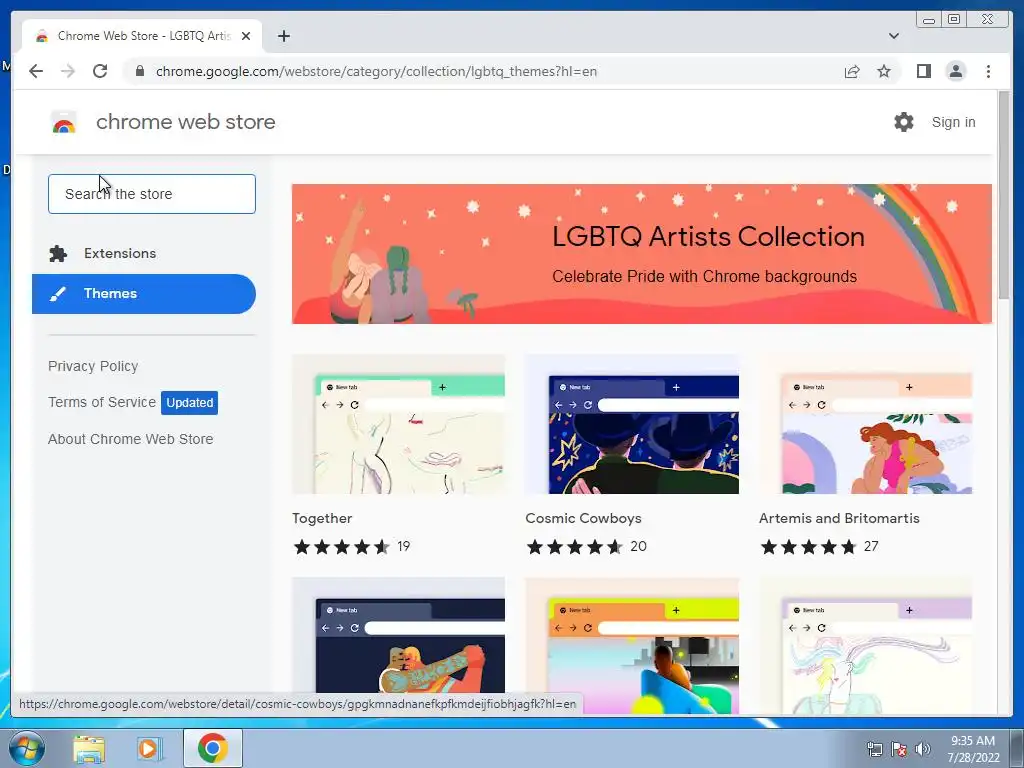Open the Windows Start menu

27,748
